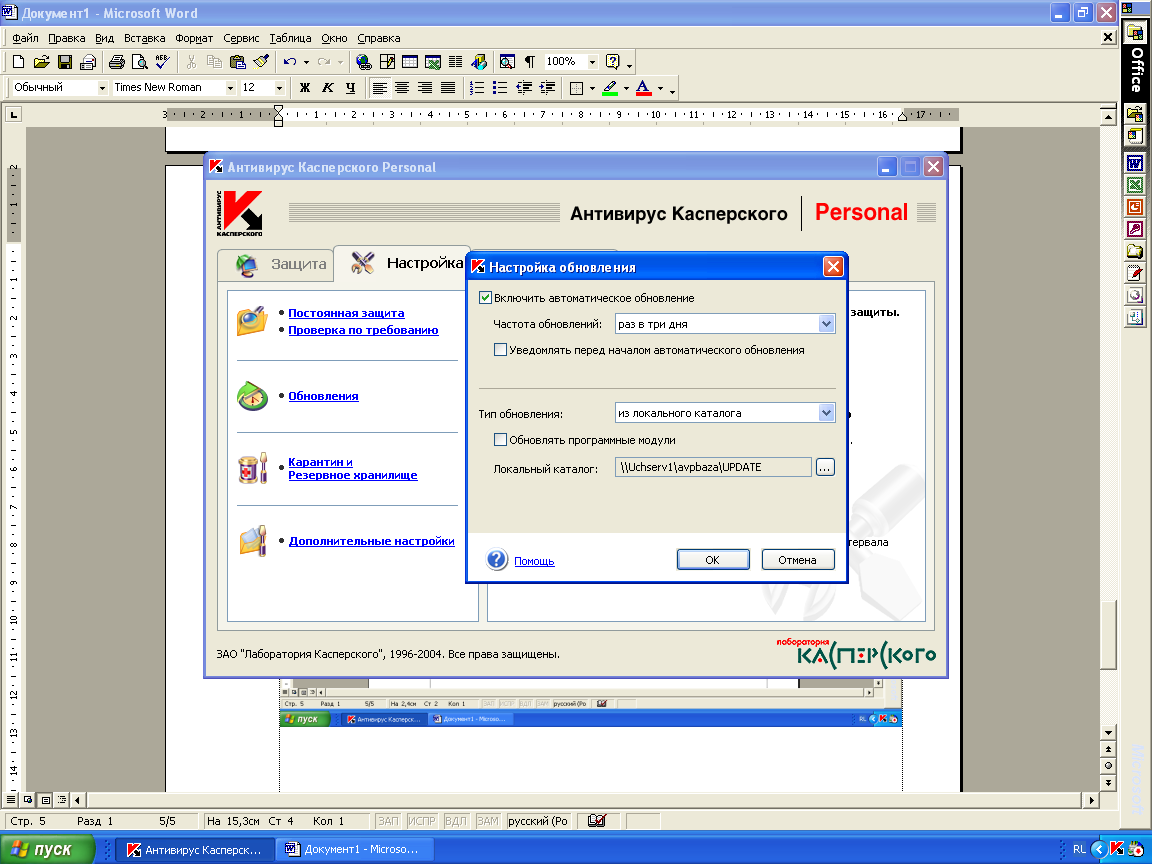The height and width of the screenshot is (864, 1152).
Task: Insert a hyperlink via the globe icon
Action: coord(363,62)
